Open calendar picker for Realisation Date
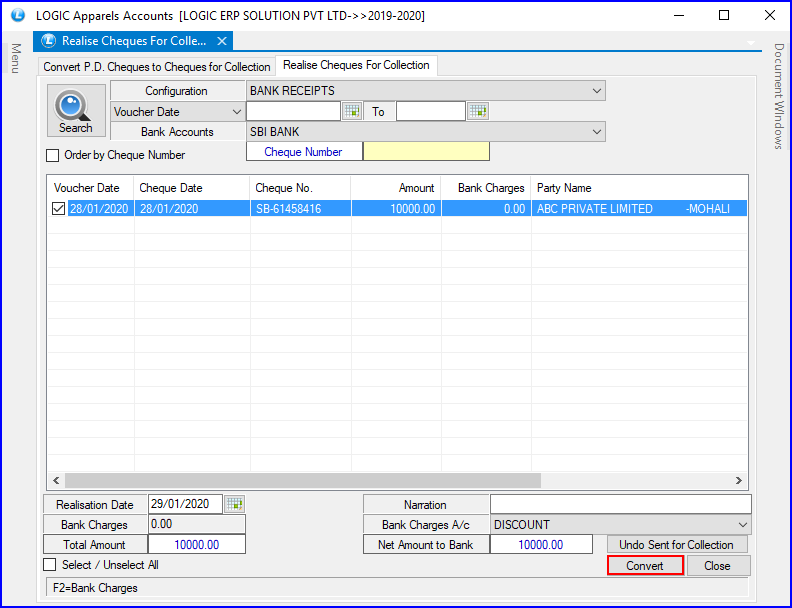792x608 pixels. click(x=234, y=504)
